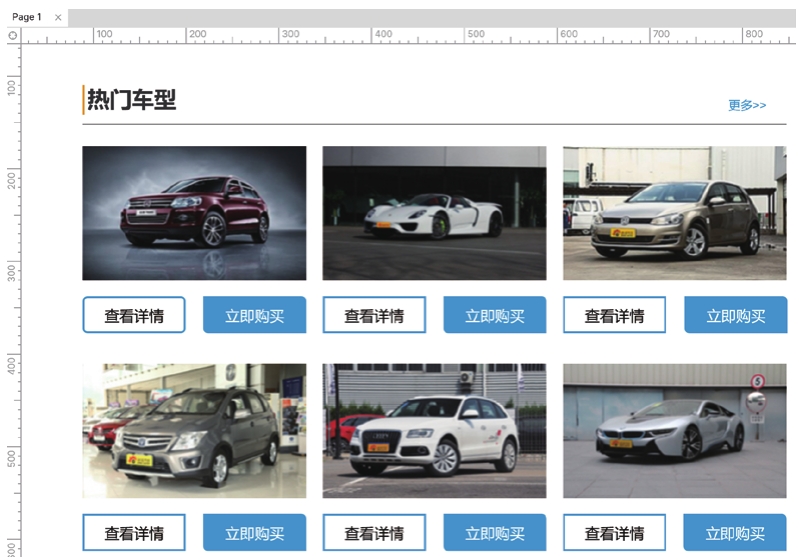This screenshot has height=560, width=799.
Task: Click 立即购买 under the dark red SUV
Action: (255, 315)
